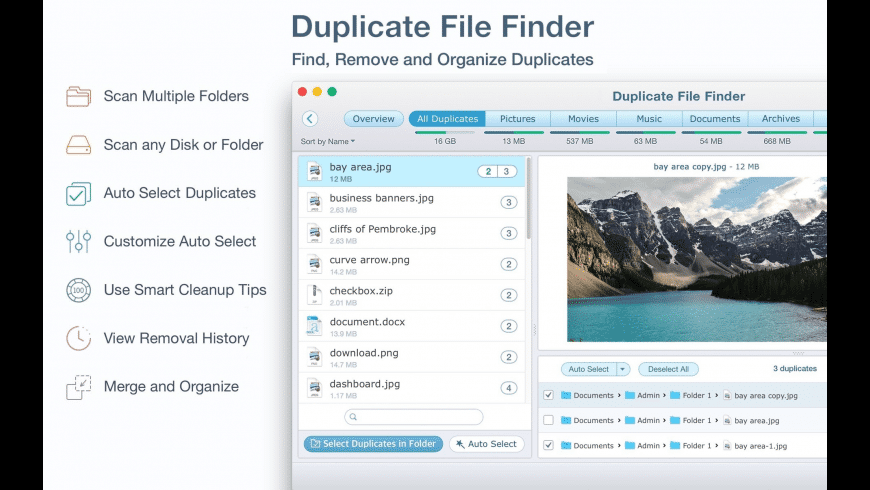Click file icon of cliffs of Pembroke.jpg
The image size is (870, 490).
tap(315, 234)
